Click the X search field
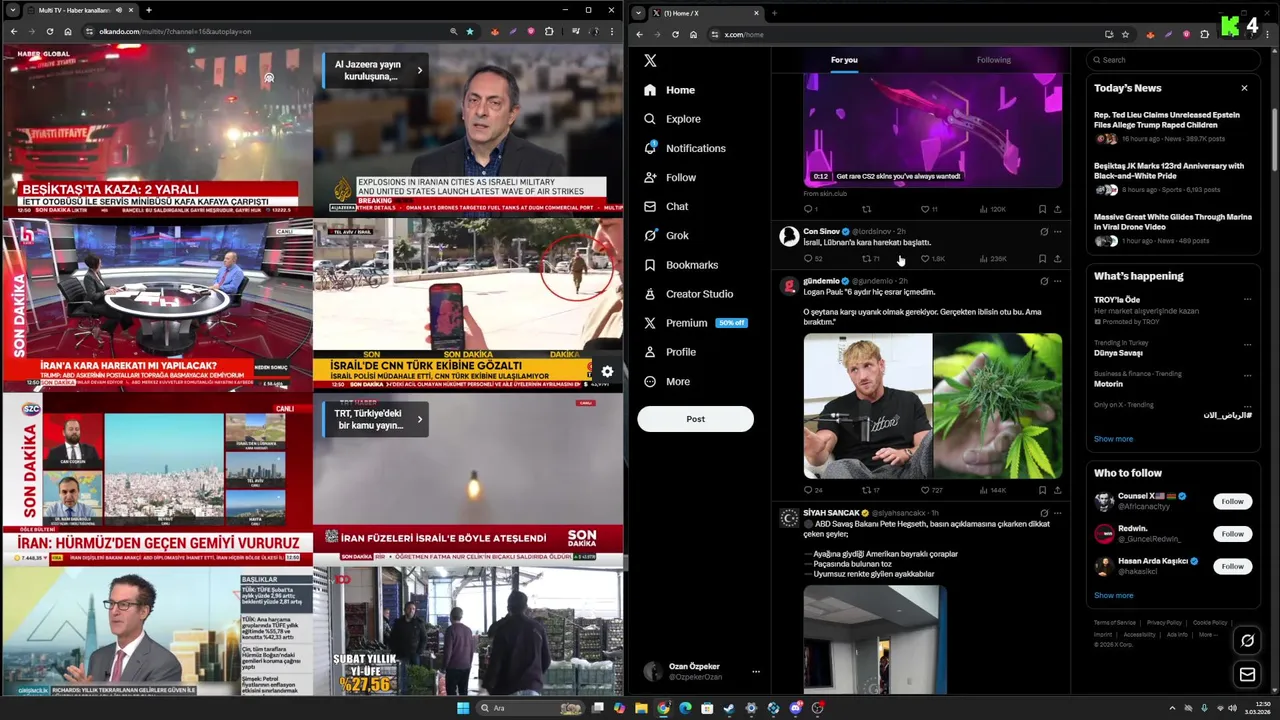The height and width of the screenshot is (720, 1280). point(1173,60)
